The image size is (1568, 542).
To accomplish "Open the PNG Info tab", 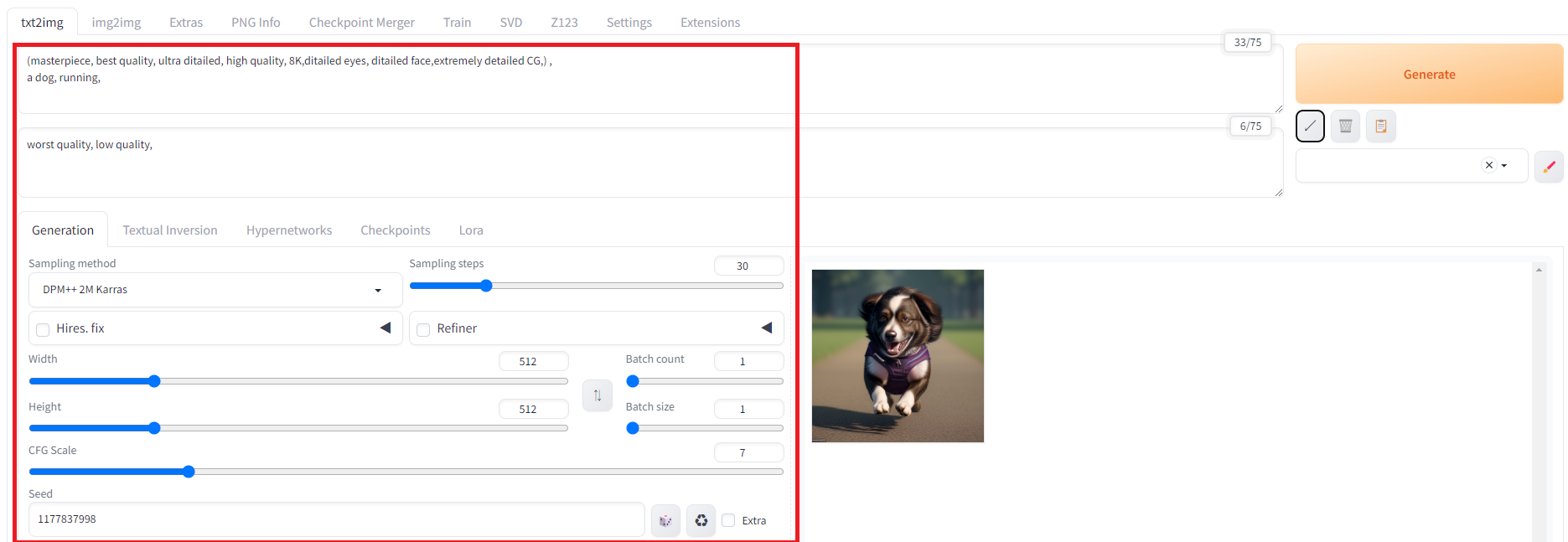I will click(x=256, y=23).
